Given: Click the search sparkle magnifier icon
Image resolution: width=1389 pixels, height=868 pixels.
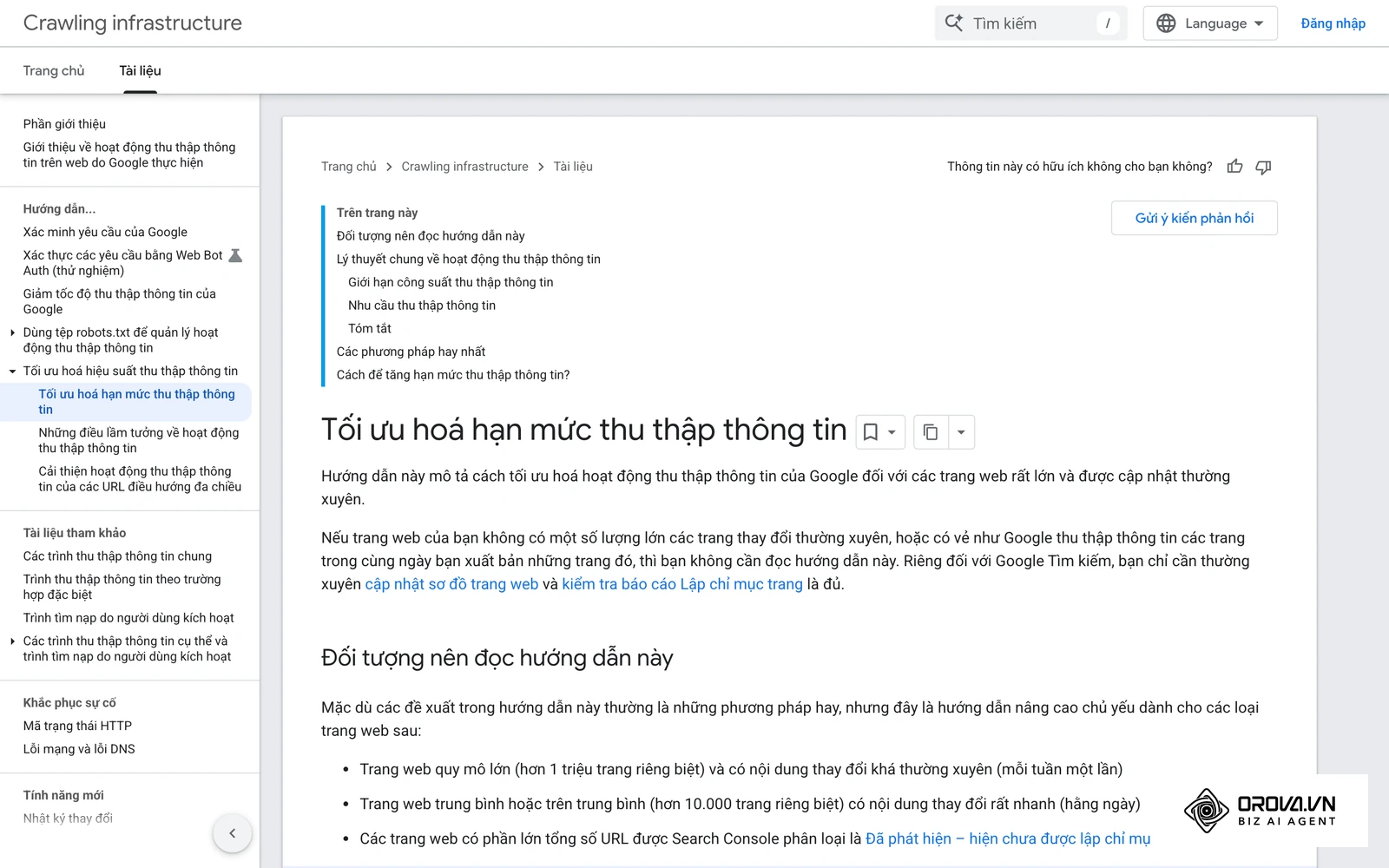Looking at the screenshot, I should [954, 23].
